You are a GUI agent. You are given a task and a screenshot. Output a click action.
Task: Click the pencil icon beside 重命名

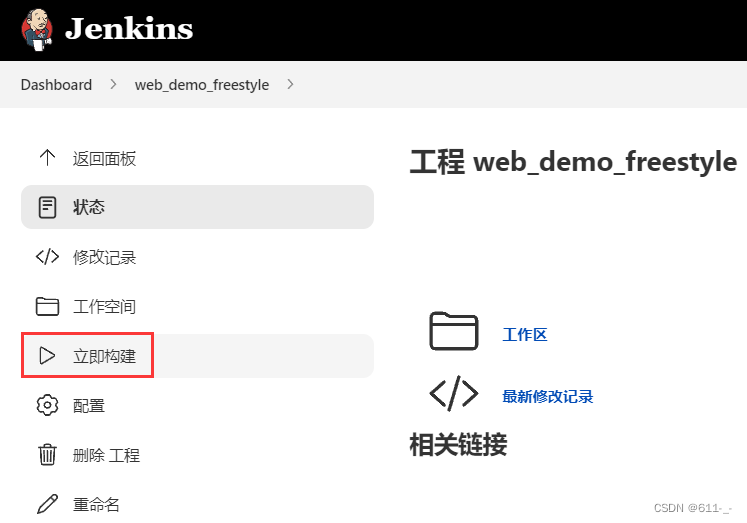pyautogui.click(x=47, y=504)
